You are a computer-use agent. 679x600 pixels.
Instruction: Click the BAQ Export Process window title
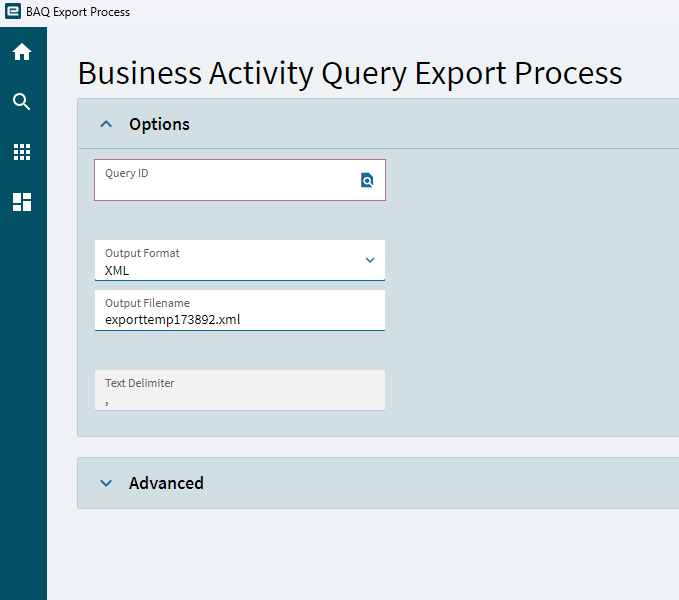tap(78, 12)
